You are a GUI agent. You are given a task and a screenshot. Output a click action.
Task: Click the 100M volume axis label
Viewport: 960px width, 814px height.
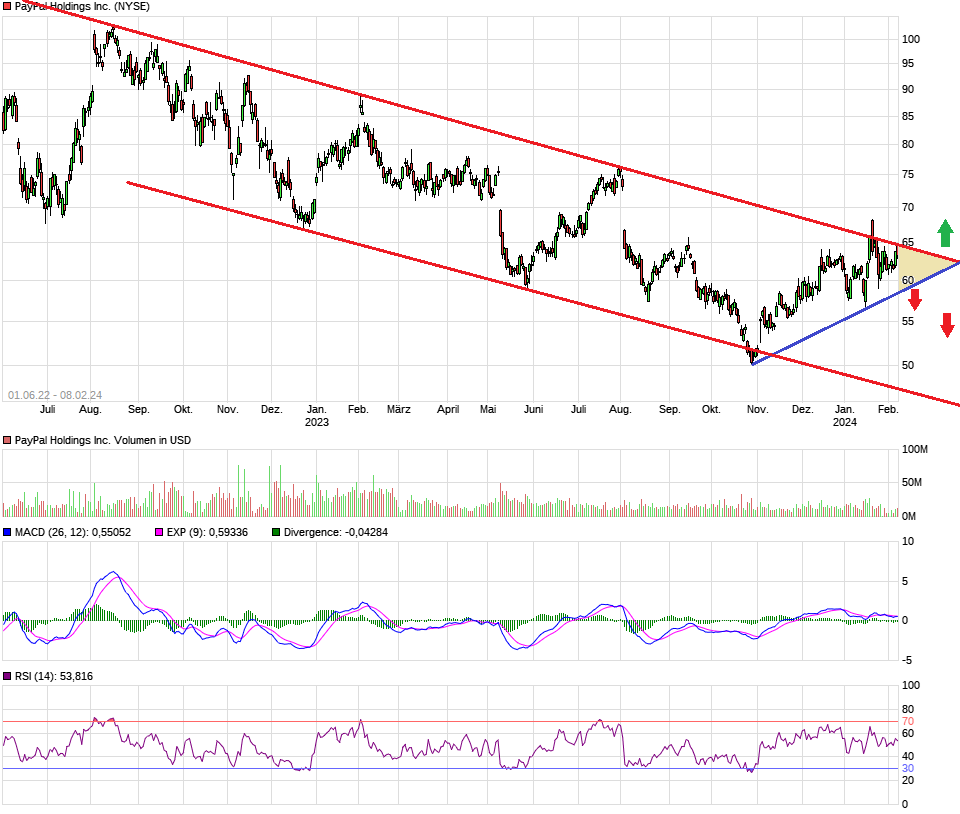coord(915,449)
